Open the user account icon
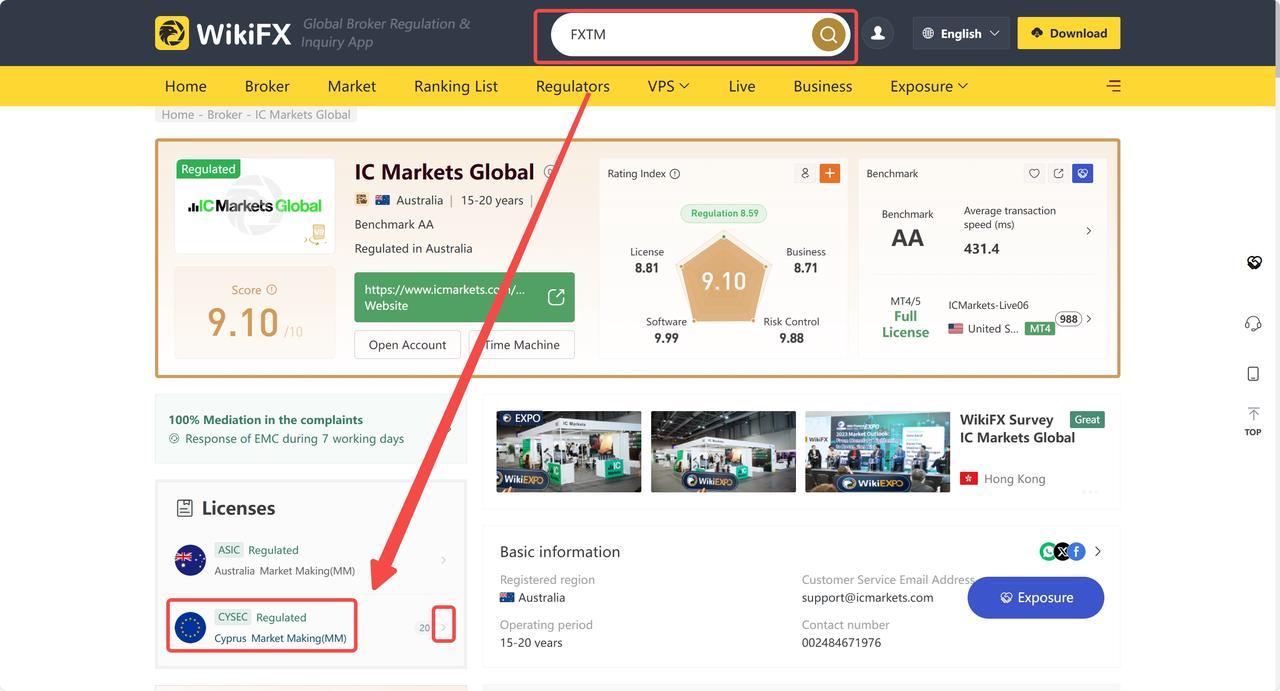 coord(878,33)
